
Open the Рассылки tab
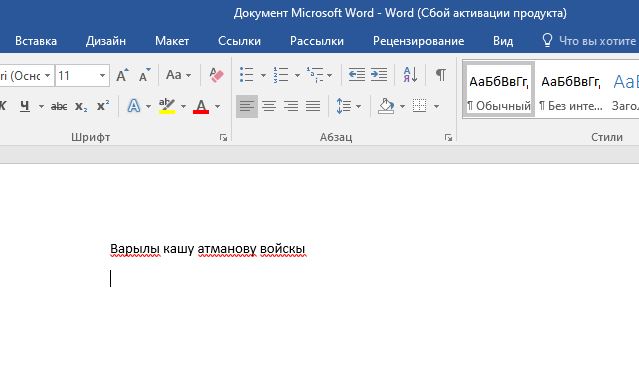point(317,41)
